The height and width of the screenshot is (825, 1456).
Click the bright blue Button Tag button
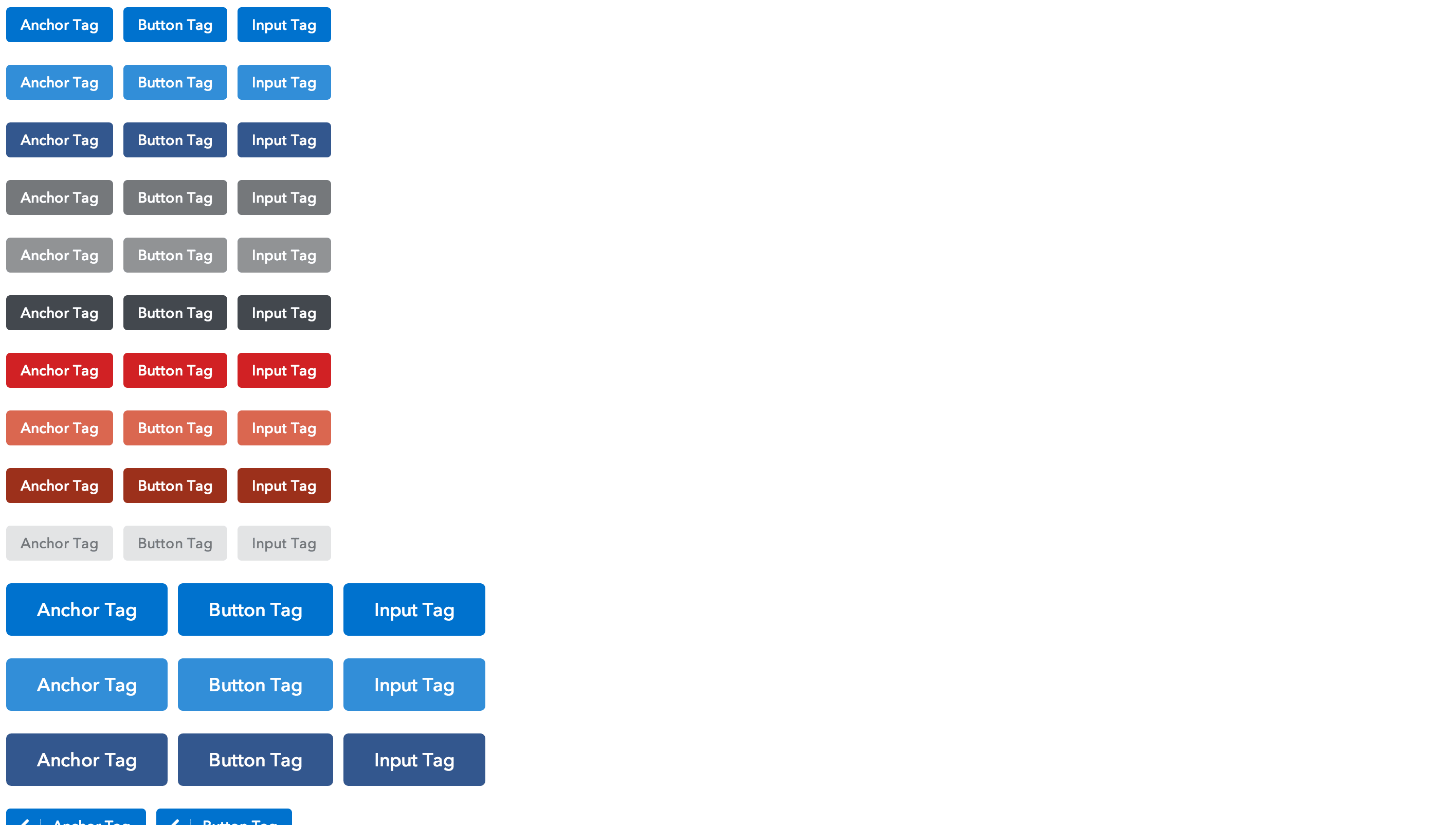tap(174, 24)
